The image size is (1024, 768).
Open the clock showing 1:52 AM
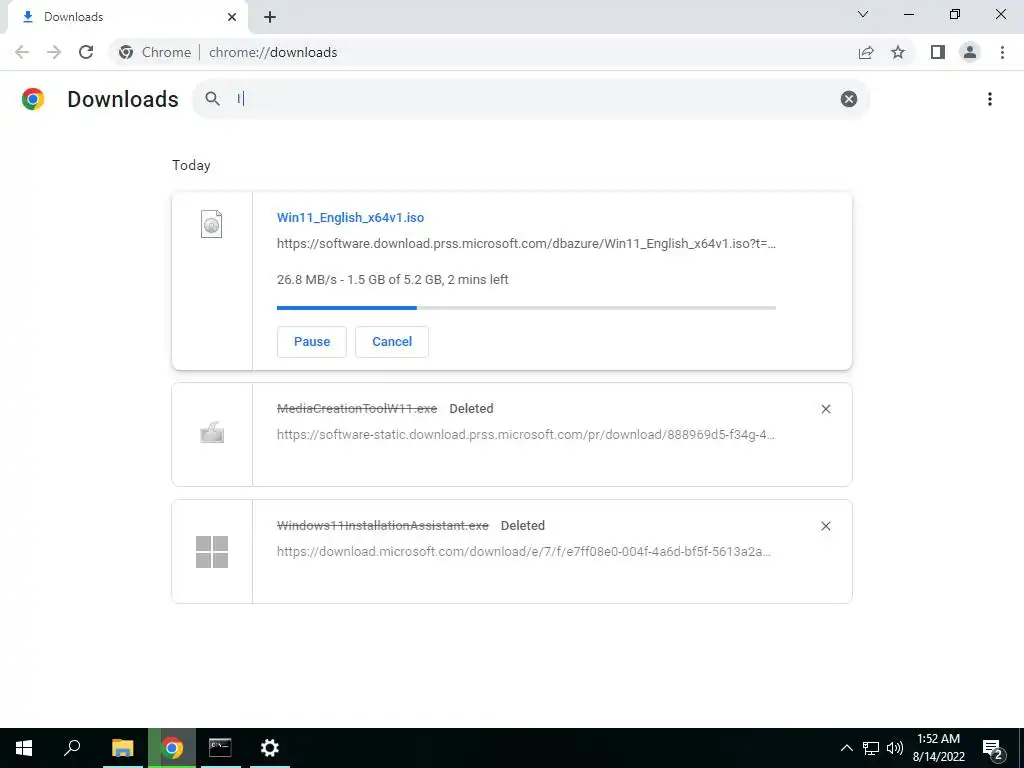click(938, 748)
